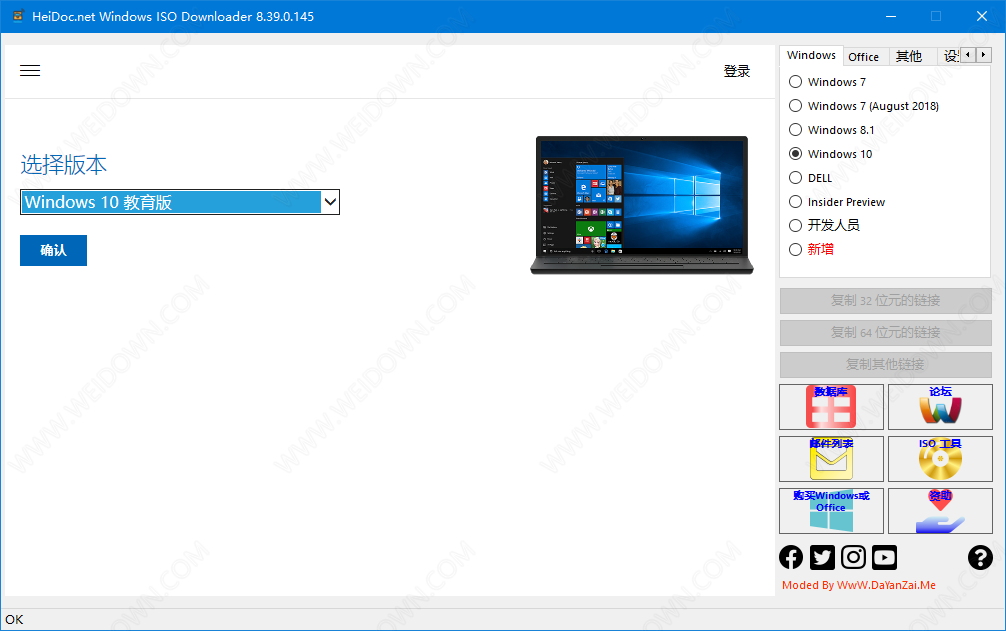Click the 选择版本 heading text

tap(64, 165)
